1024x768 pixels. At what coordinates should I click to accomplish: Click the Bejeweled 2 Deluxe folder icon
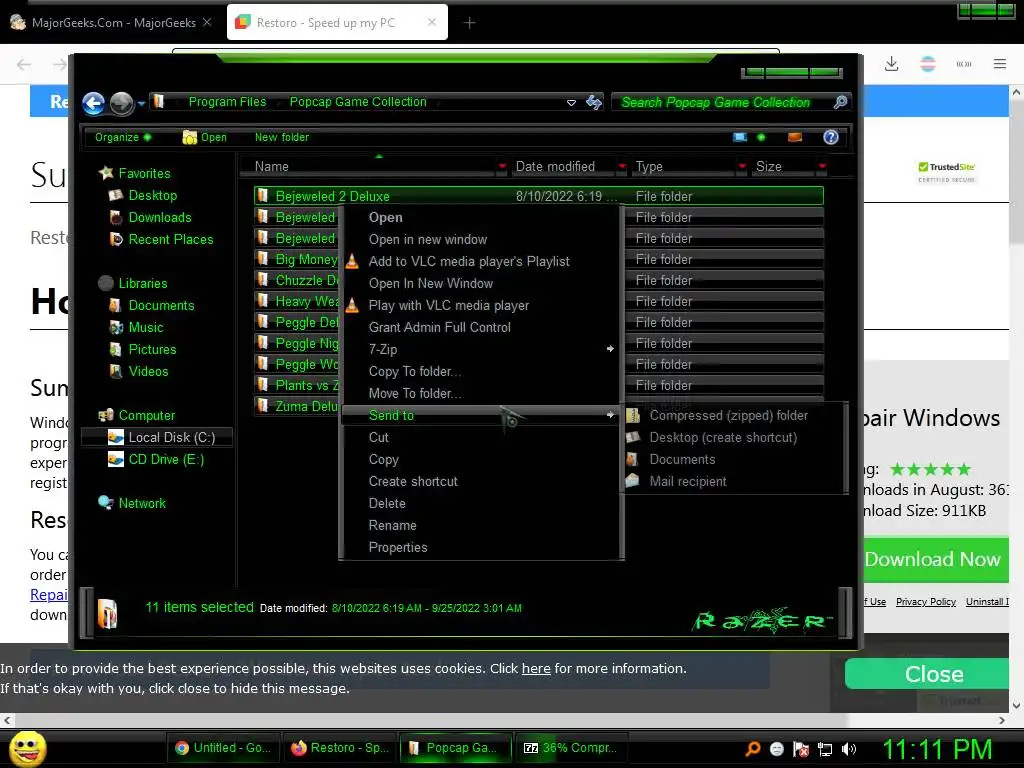tap(263, 196)
